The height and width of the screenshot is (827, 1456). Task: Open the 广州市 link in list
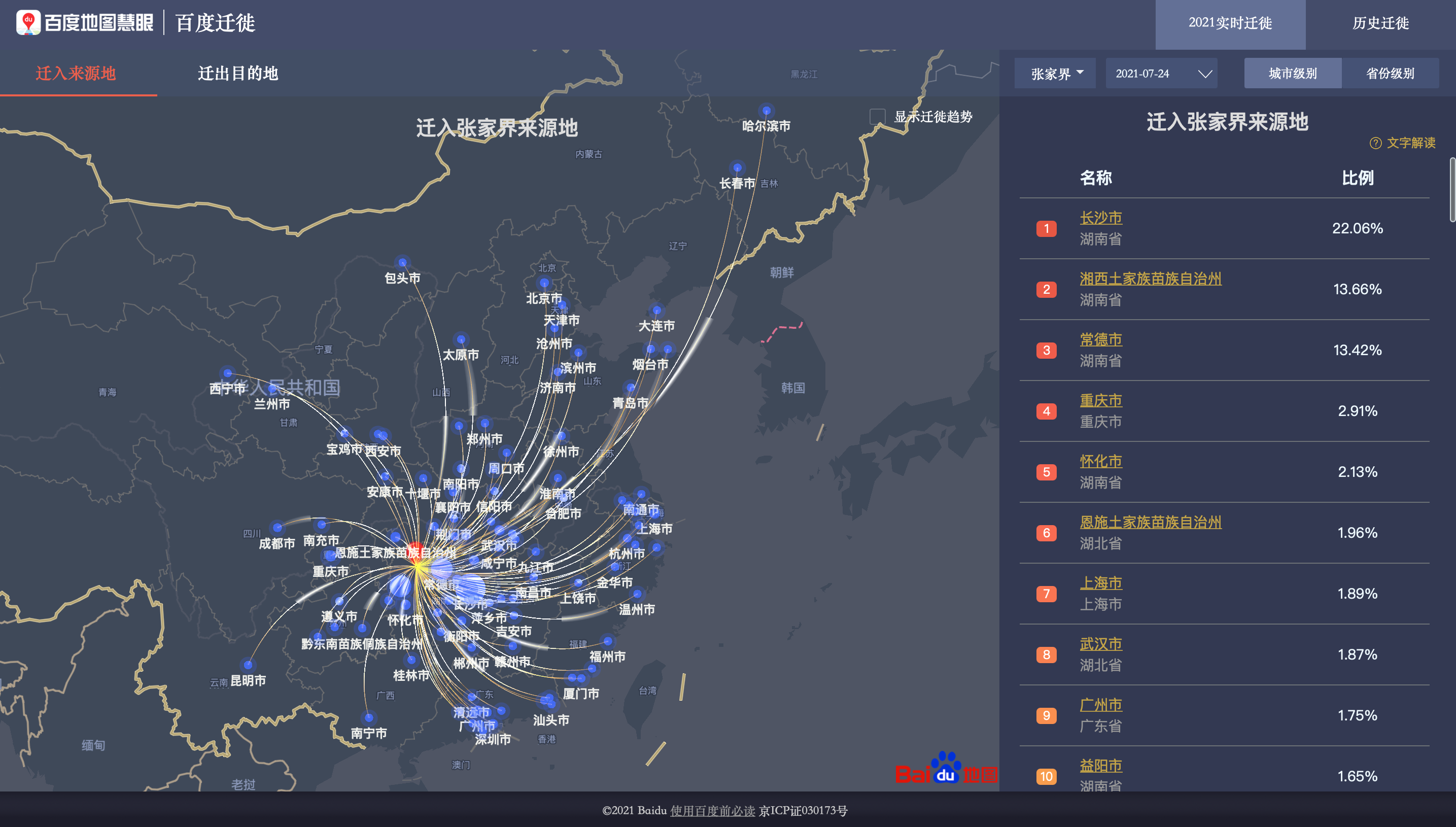[x=1100, y=704]
